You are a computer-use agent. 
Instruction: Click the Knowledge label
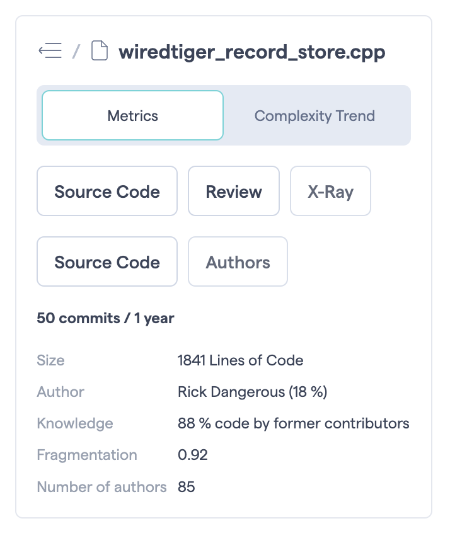[75, 424]
